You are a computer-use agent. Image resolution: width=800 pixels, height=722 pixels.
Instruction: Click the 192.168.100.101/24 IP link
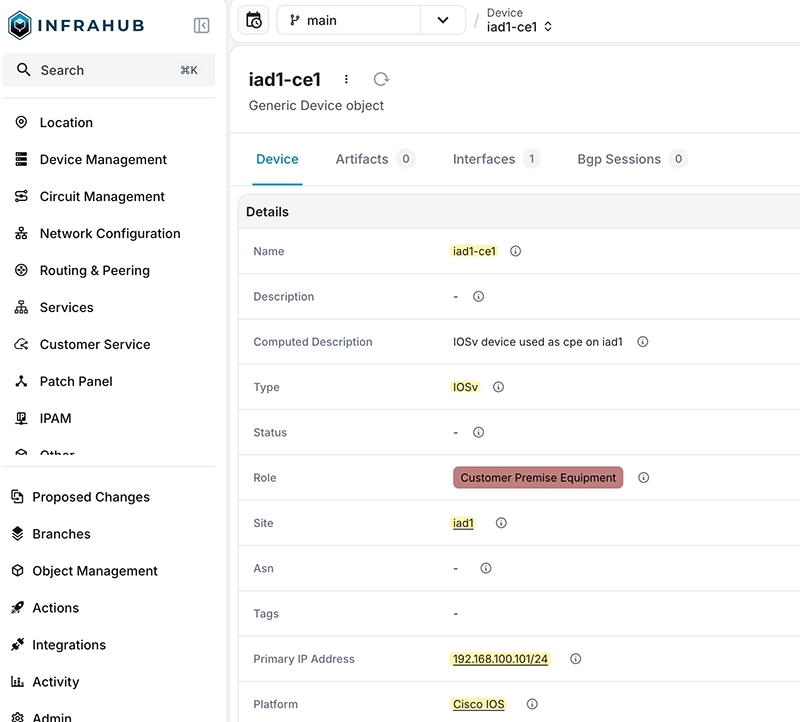point(499,659)
